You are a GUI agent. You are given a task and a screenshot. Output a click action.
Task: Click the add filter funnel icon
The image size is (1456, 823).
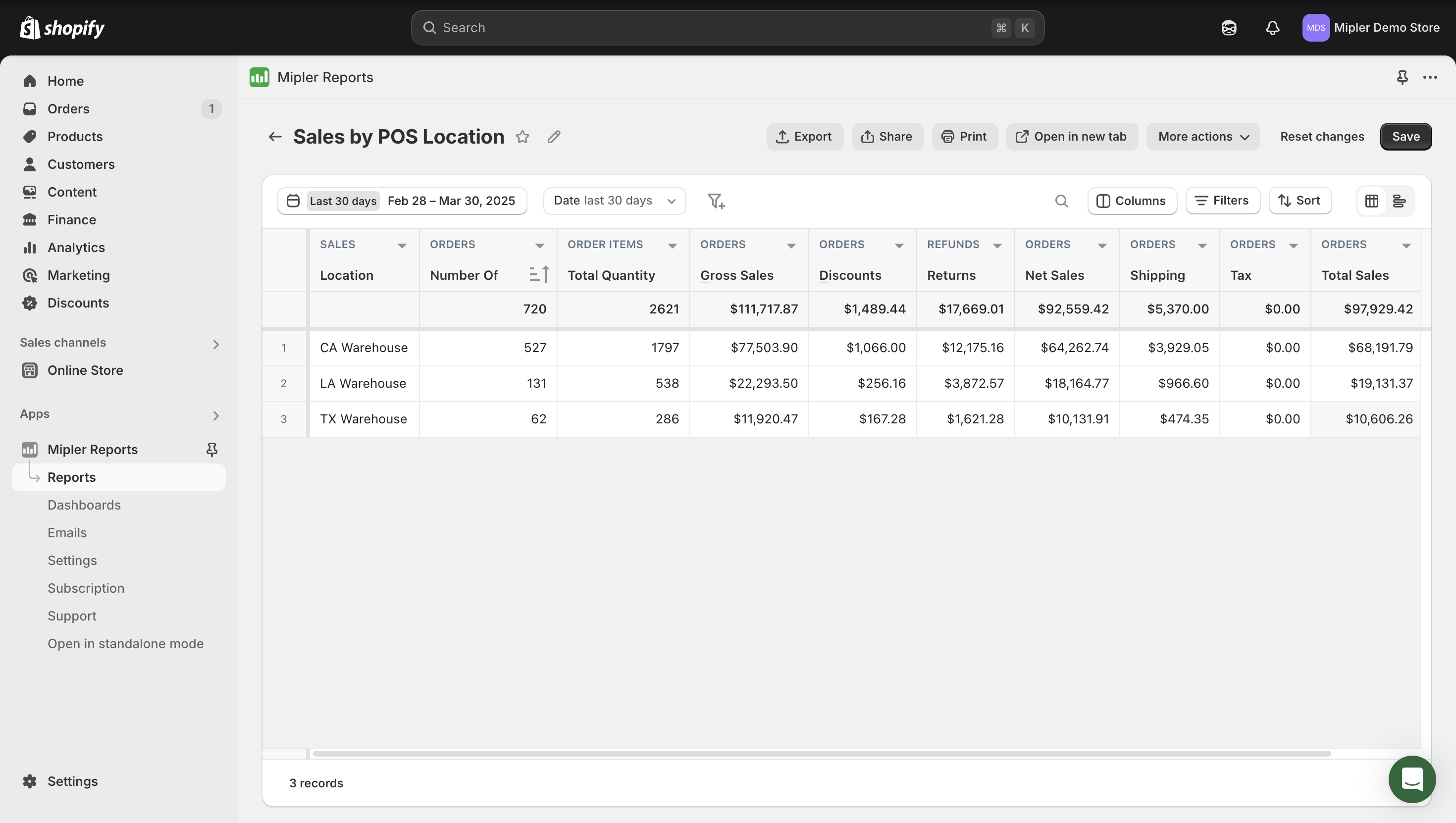coord(716,201)
